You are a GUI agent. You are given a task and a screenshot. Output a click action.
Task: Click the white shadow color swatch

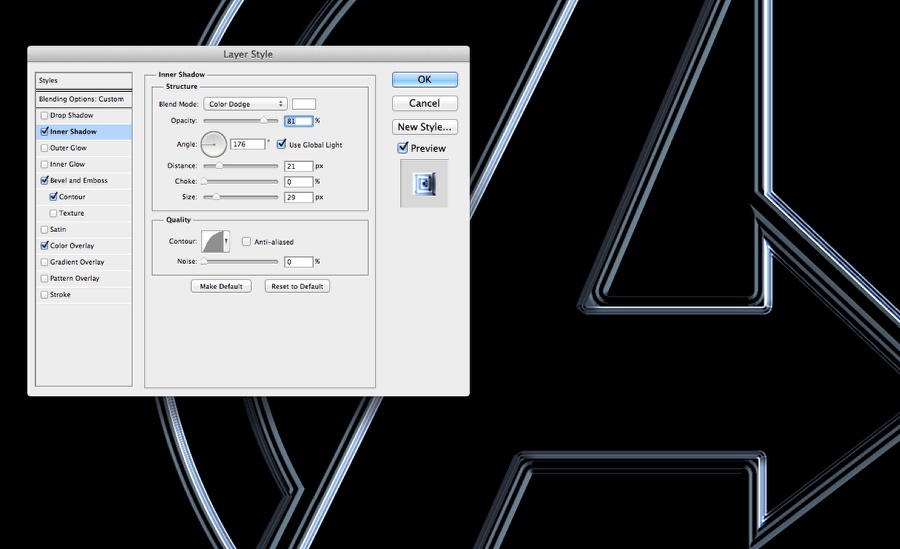tap(304, 104)
